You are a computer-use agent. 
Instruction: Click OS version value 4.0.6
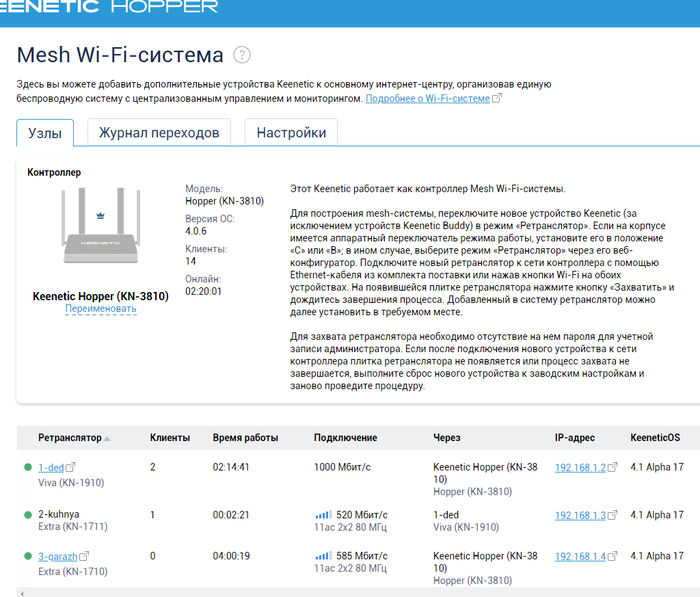(196, 231)
